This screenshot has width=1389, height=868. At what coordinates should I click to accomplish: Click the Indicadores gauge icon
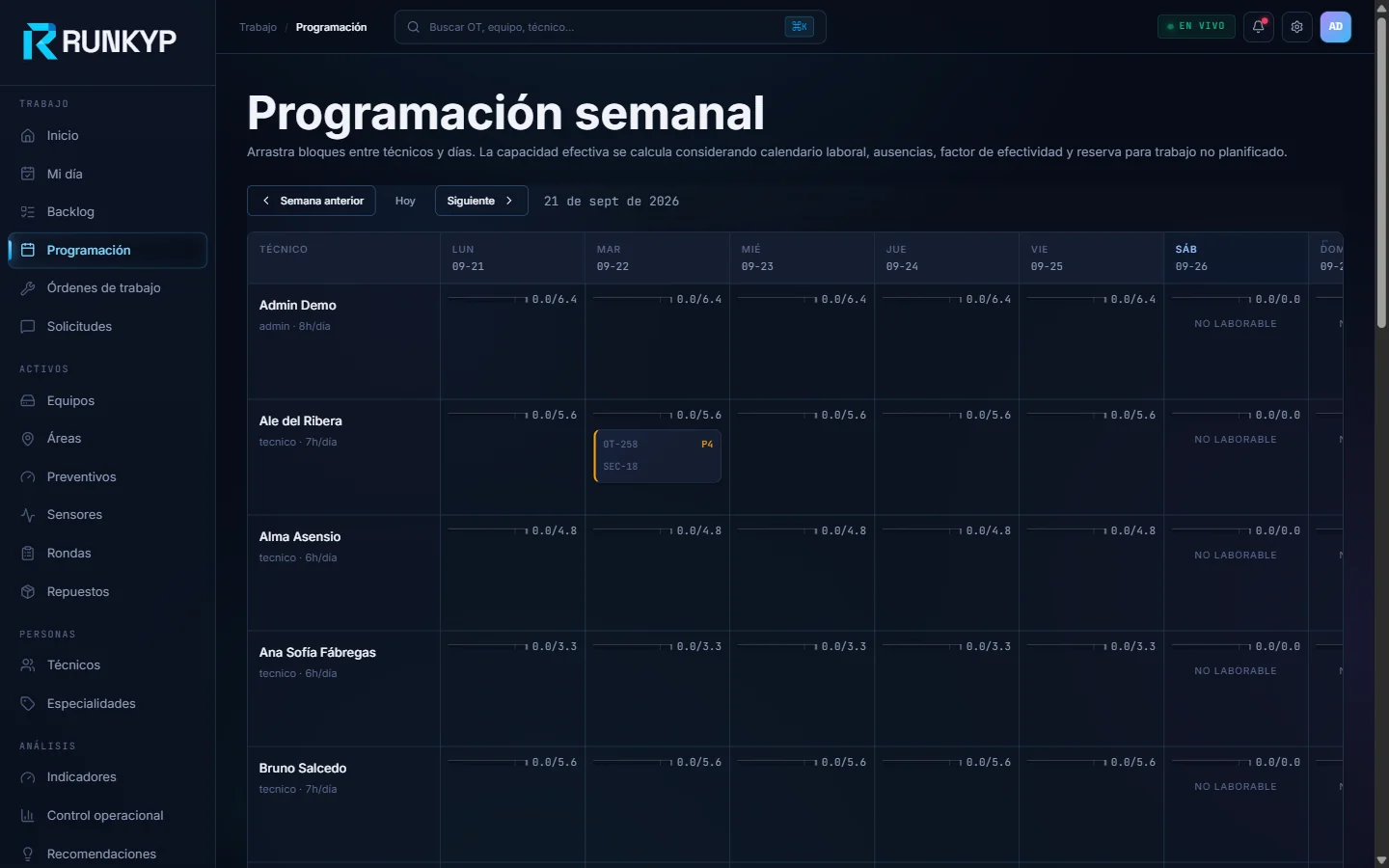point(28,777)
